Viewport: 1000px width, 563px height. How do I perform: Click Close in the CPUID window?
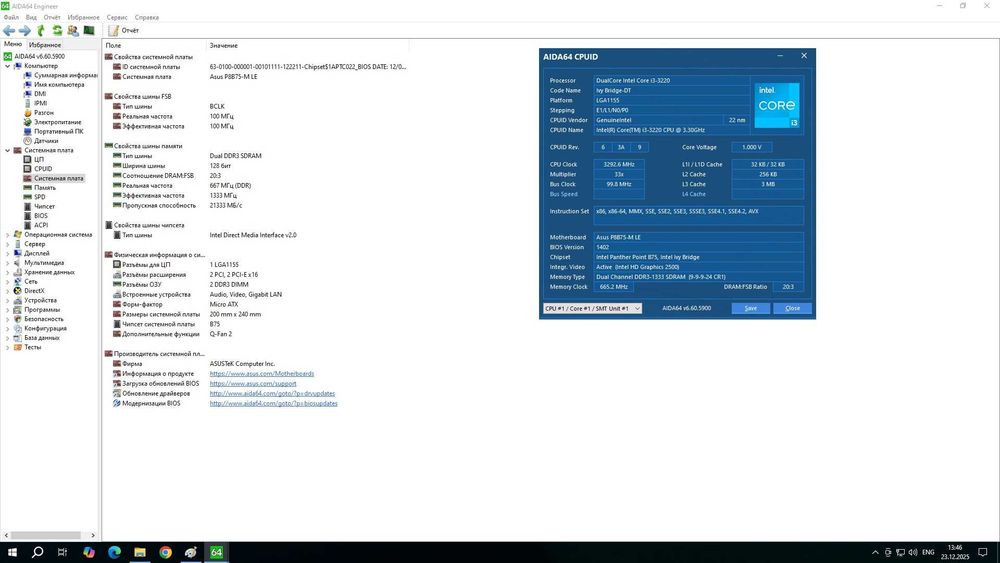[792, 309]
